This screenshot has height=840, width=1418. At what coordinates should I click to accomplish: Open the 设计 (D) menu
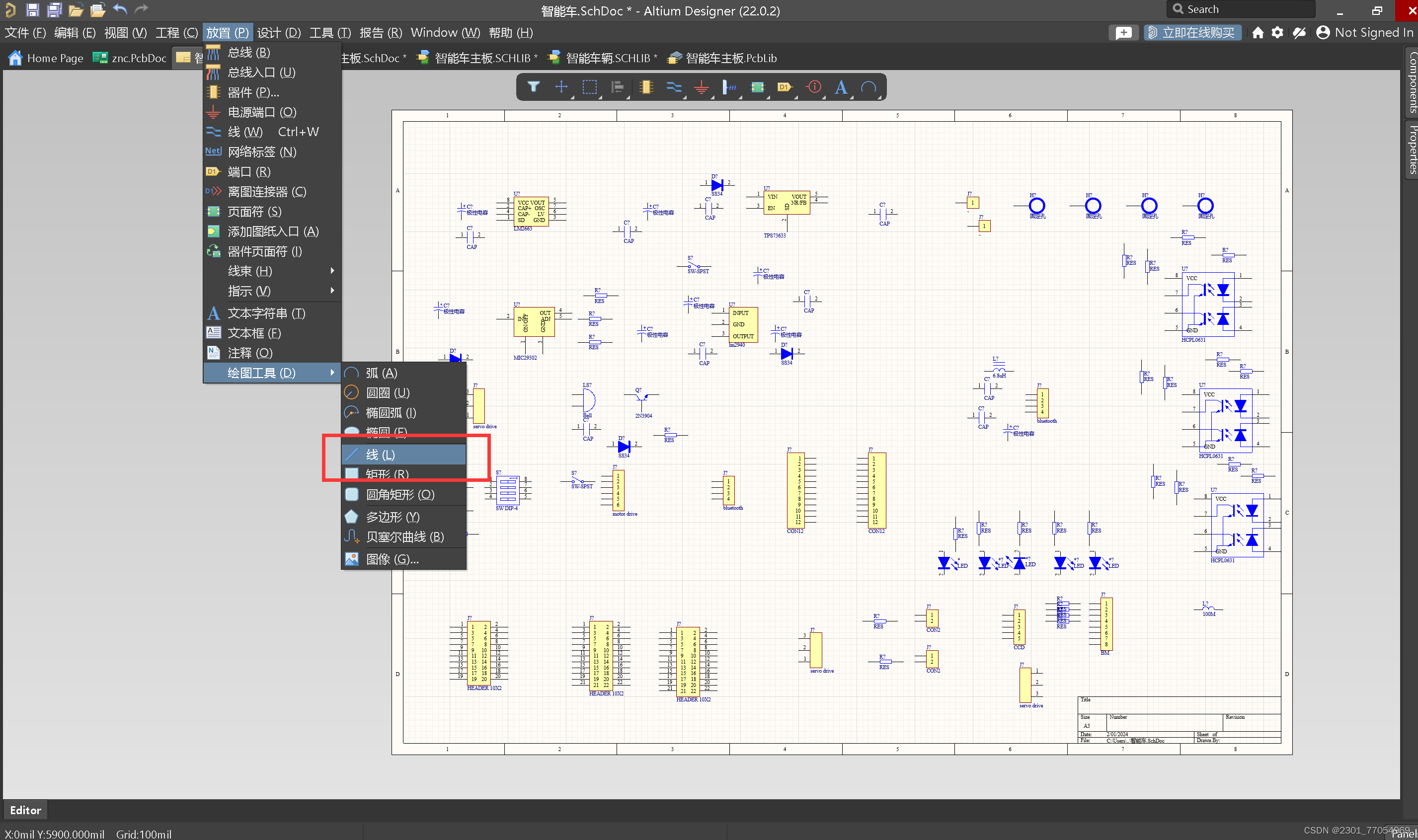click(279, 33)
